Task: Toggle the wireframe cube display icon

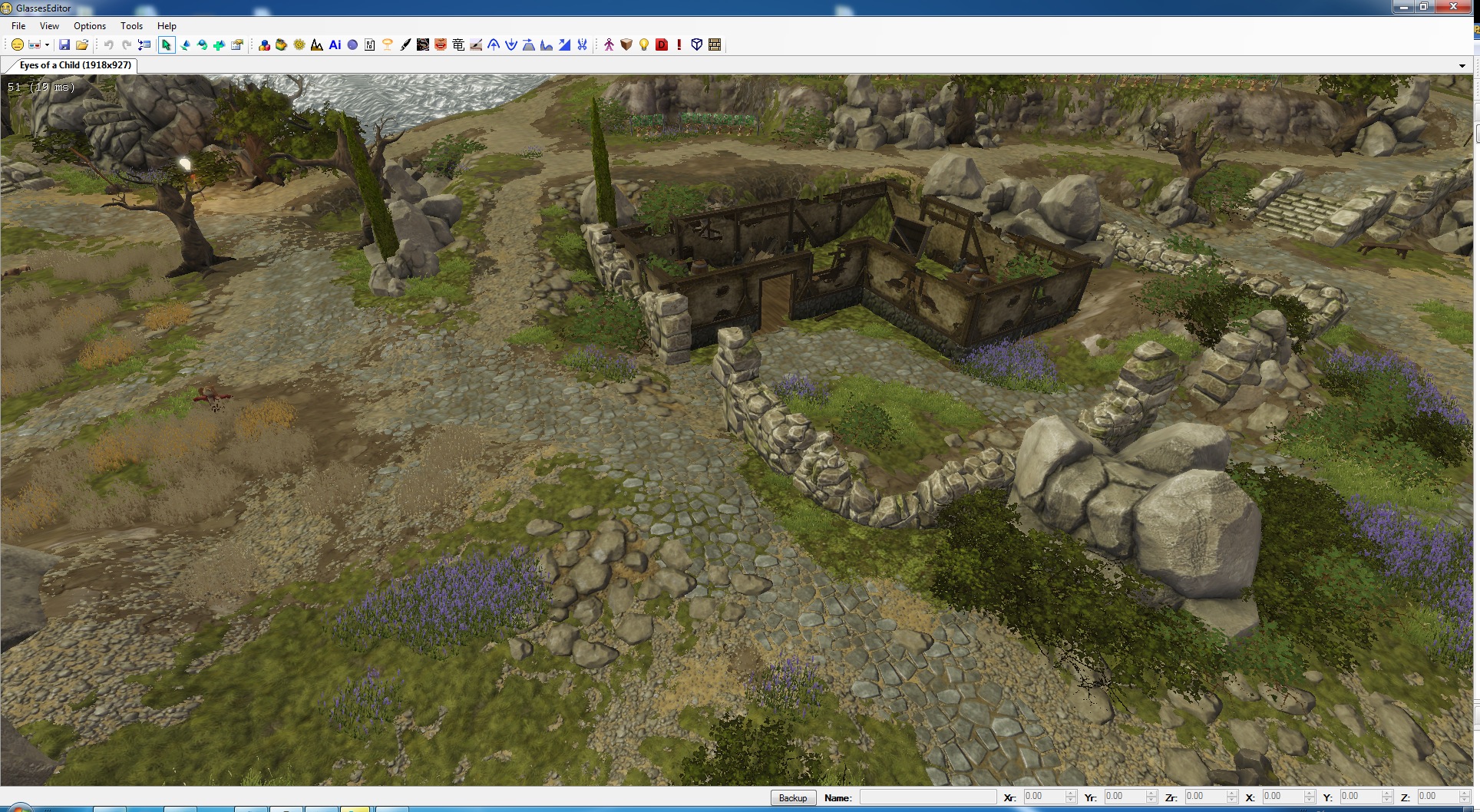Action: 697,45
